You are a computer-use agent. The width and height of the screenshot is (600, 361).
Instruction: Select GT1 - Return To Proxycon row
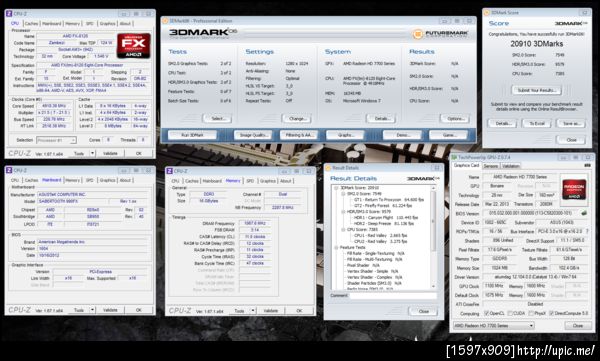(388, 200)
